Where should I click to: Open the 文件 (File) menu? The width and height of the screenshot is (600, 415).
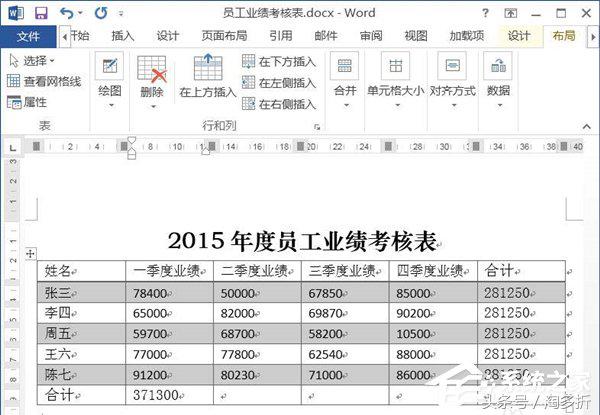point(28,36)
